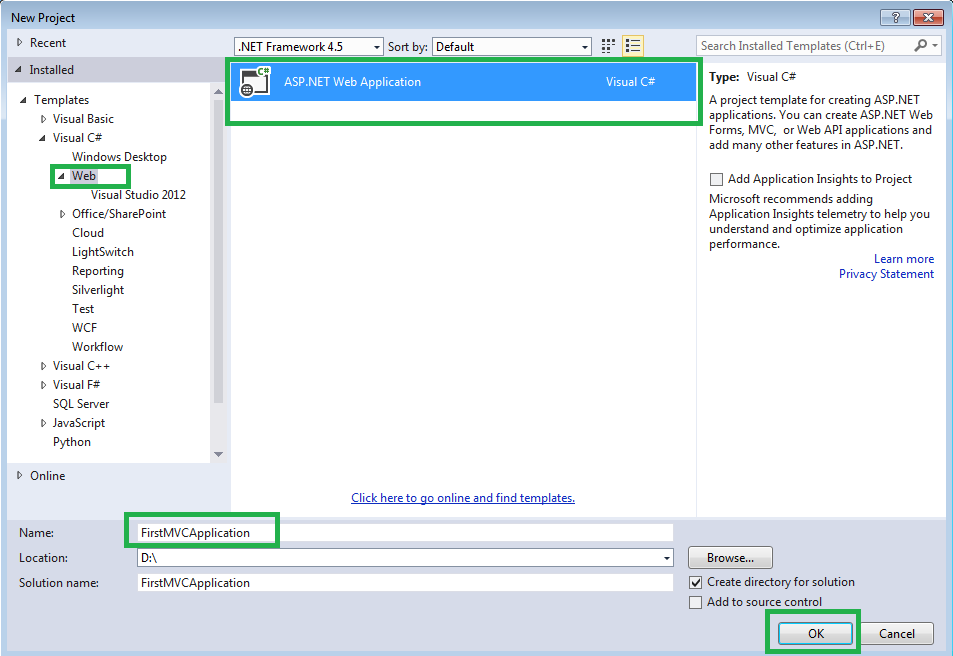Select the Test category
Viewport: 953px width, 656px height.
click(83, 309)
